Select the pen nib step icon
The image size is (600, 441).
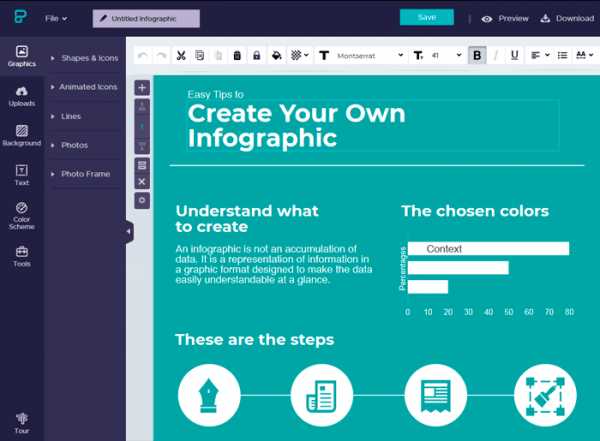pyautogui.click(x=209, y=395)
